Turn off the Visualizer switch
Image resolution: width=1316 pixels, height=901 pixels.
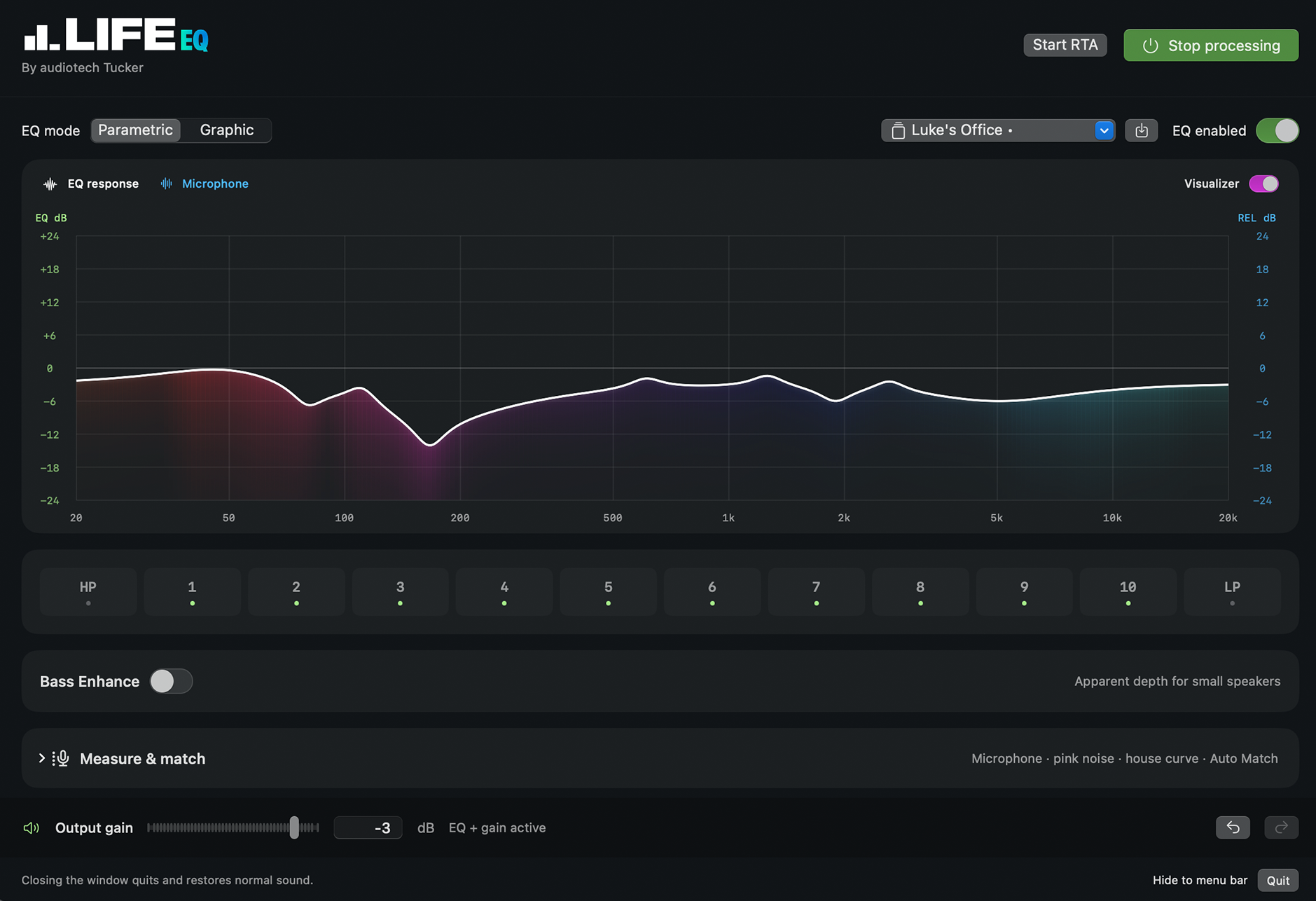[1263, 184]
